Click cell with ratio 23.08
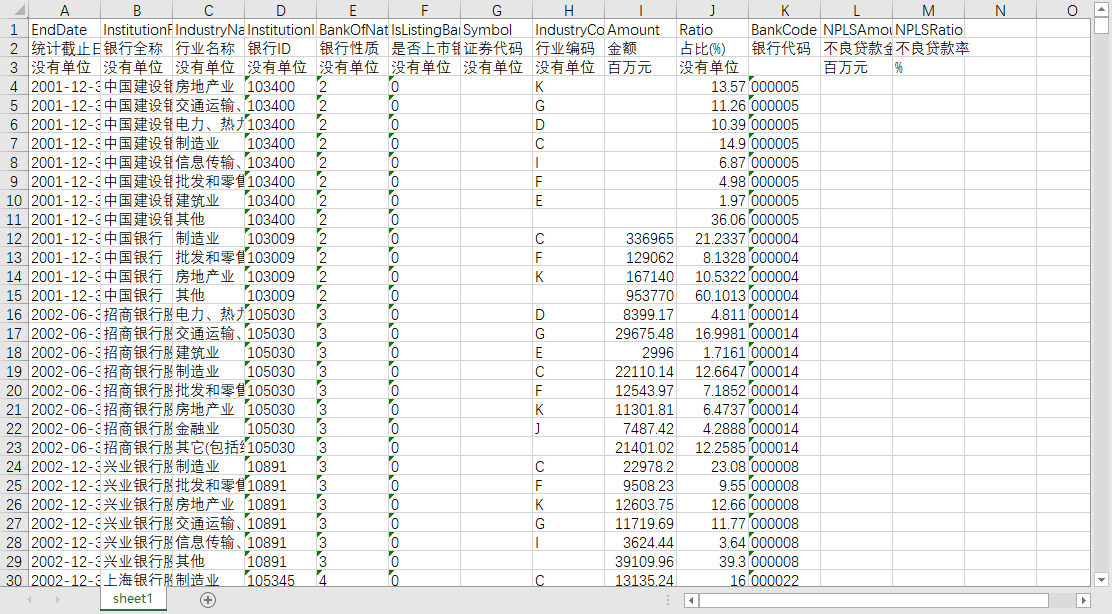 [x=713, y=467]
